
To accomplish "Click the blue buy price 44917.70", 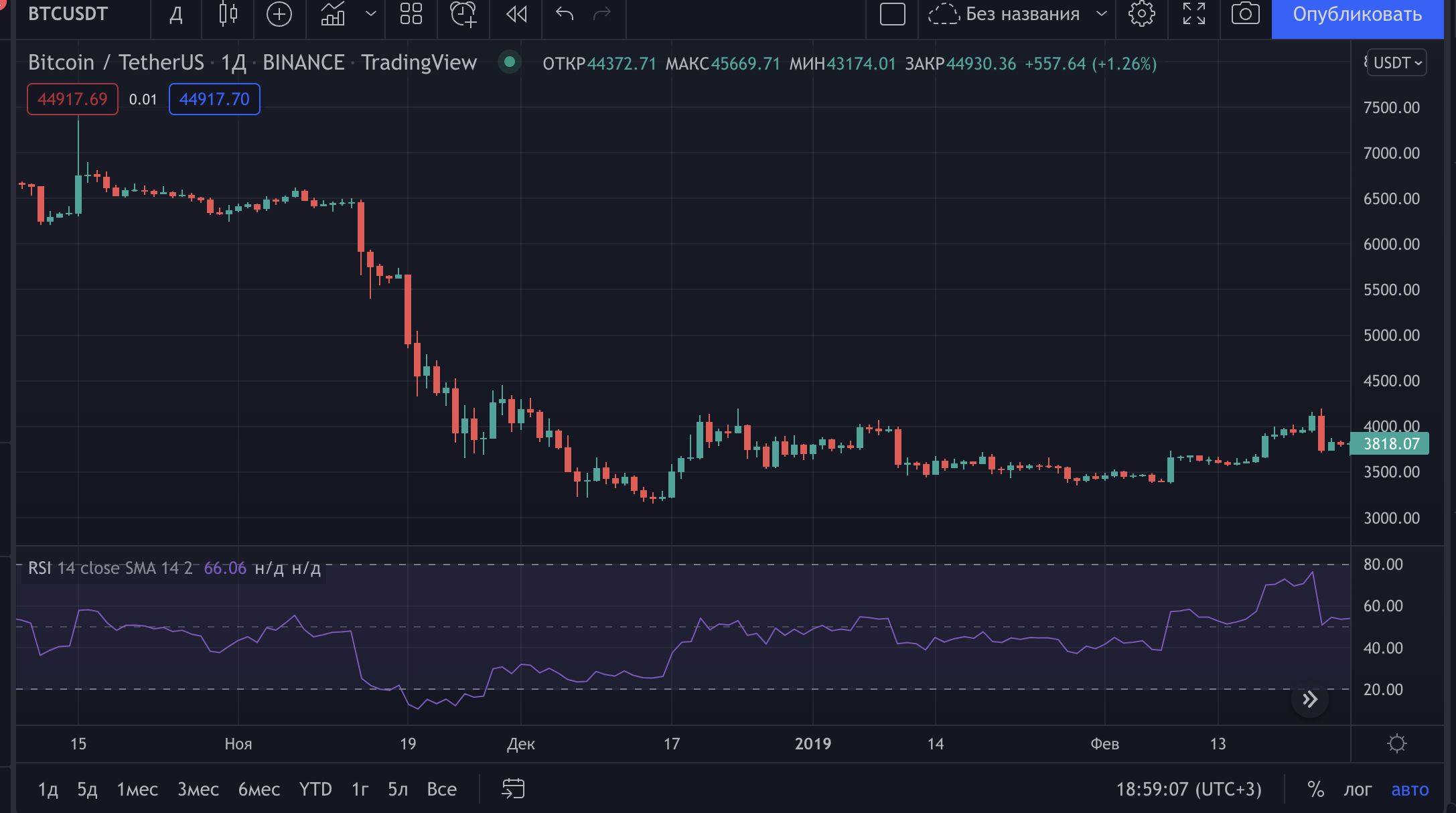I will (x=214, y=99).
